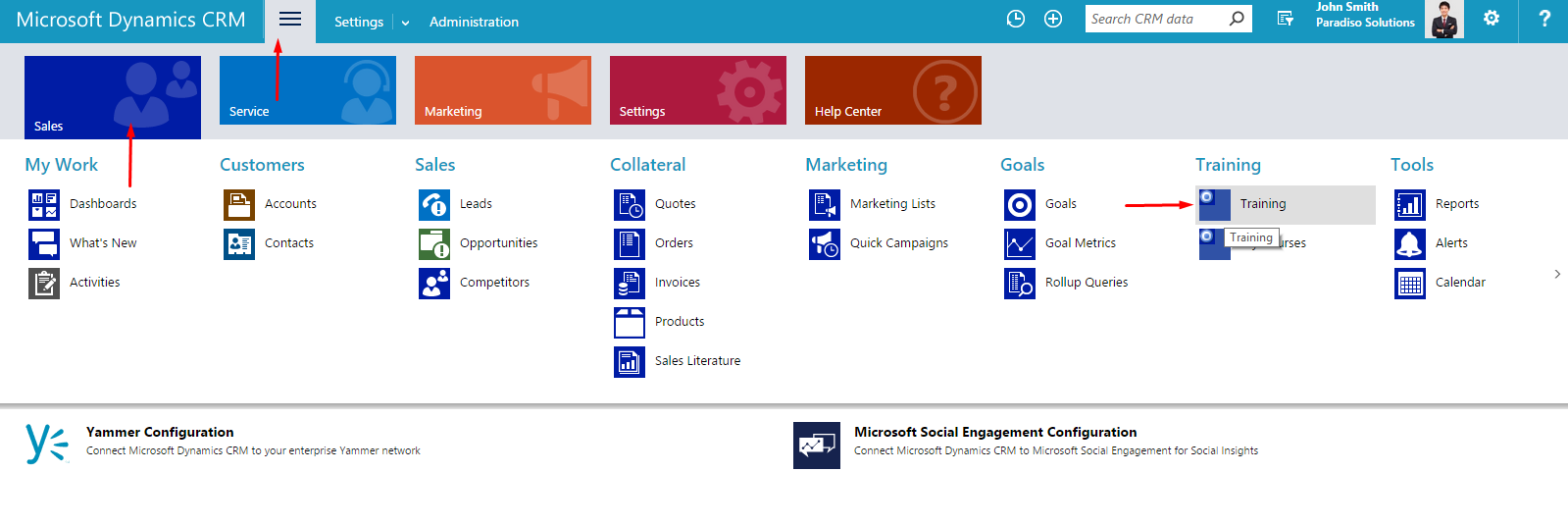Open Yammer Configuration
1568x525 pixels.
tap(160, 432)
